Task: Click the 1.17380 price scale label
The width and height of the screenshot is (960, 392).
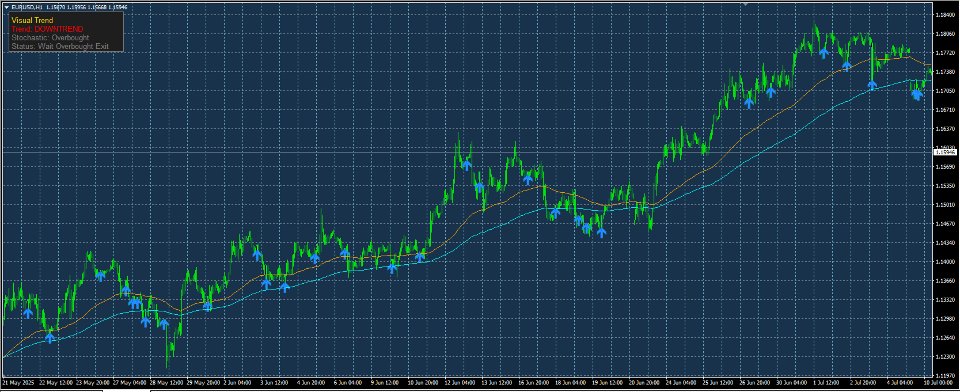Action: (x=946, y=72)
